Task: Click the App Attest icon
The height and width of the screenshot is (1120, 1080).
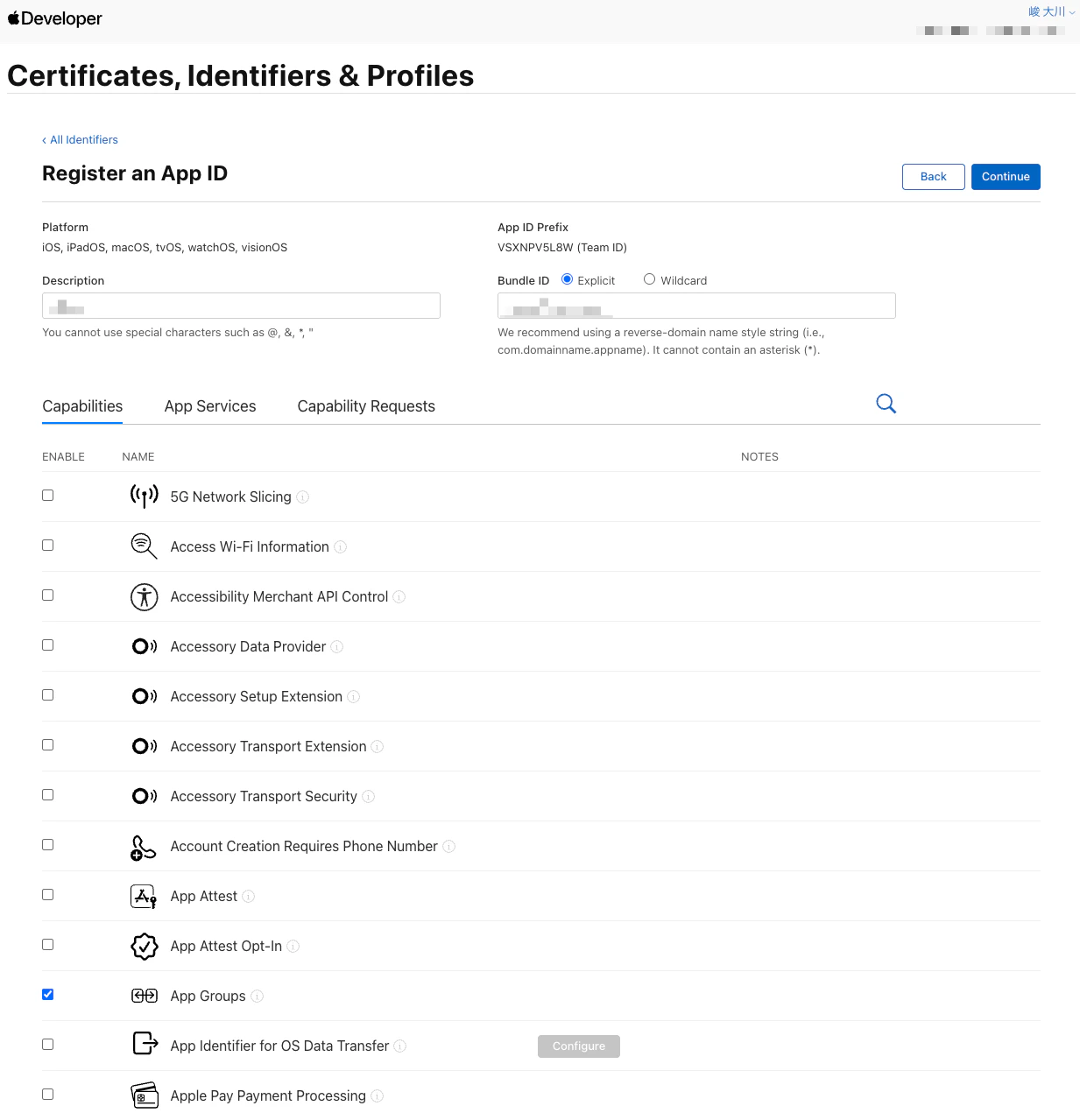Action: tap(144, 897)
